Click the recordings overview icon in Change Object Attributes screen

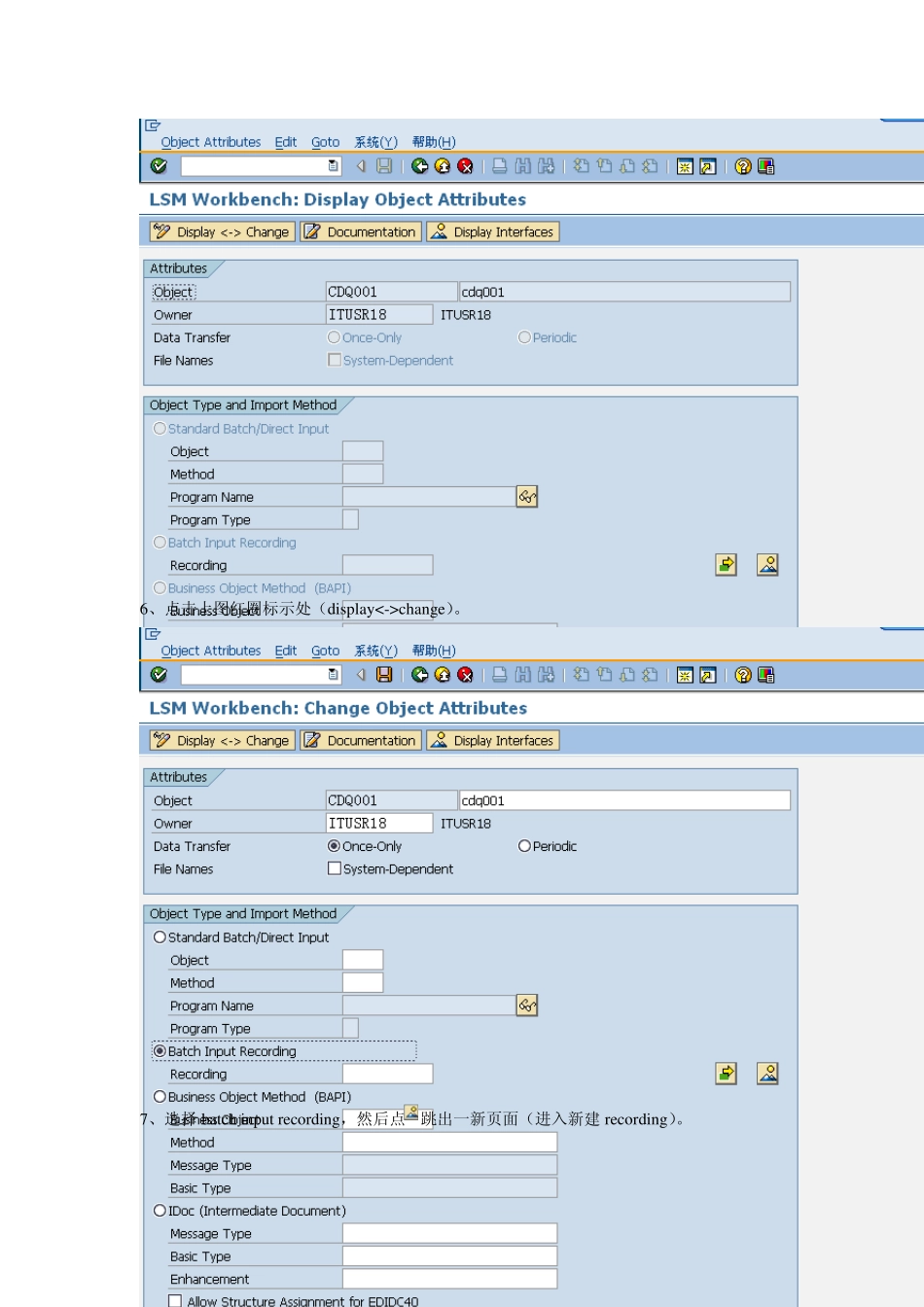(x=767, y=1074)
